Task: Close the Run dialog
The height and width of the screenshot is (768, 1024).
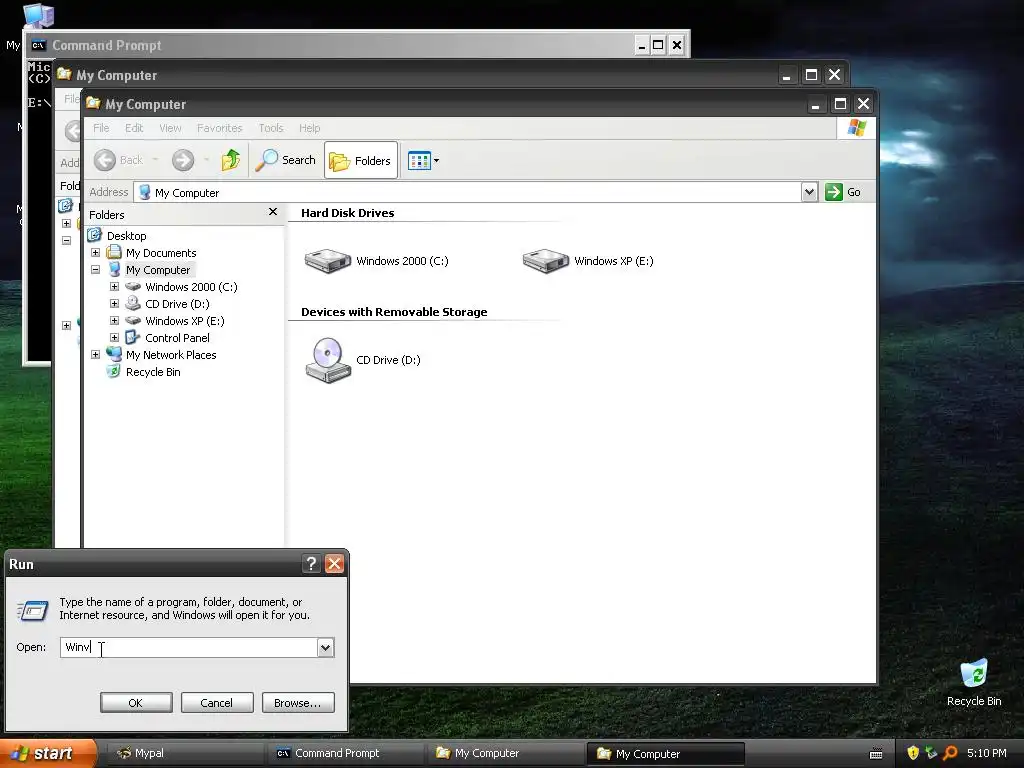Action: [x=334, y=563]
